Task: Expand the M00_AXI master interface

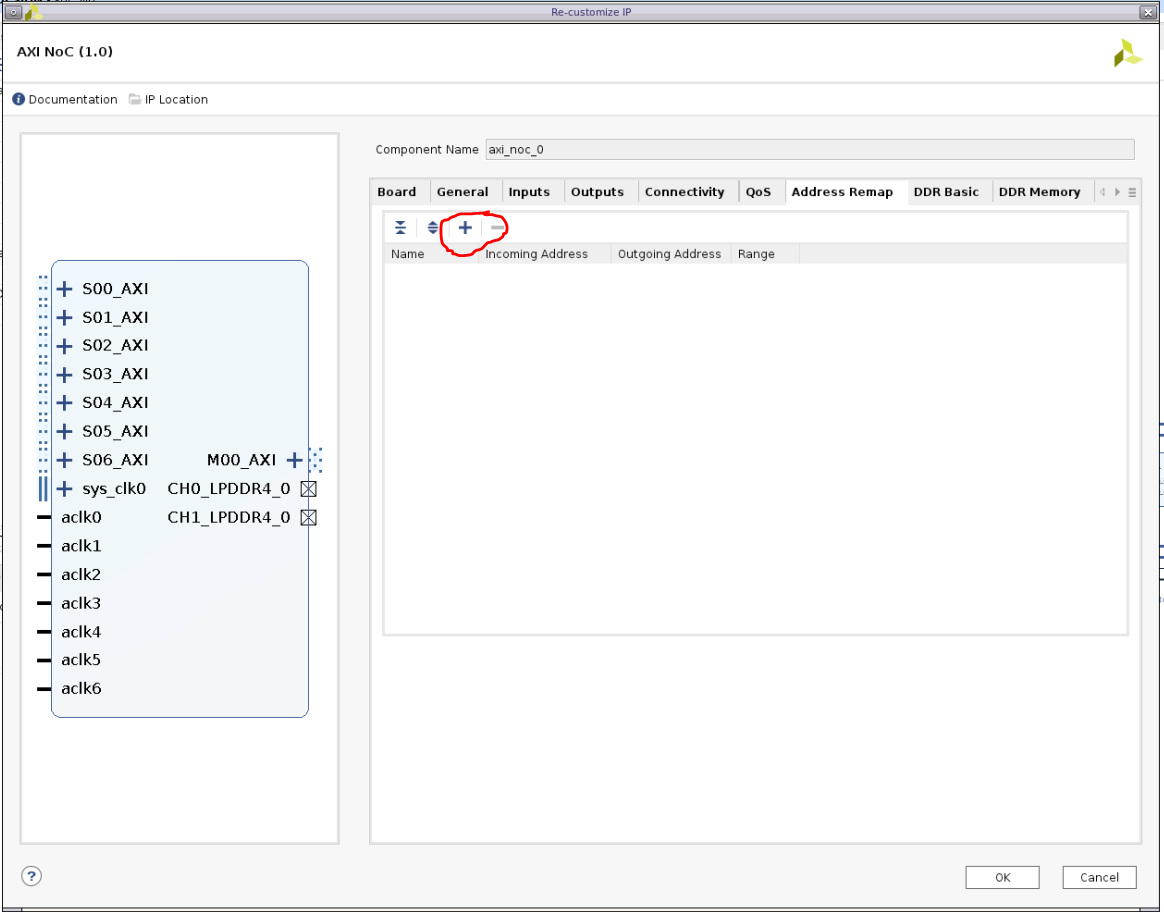Action: pos(294,460)
